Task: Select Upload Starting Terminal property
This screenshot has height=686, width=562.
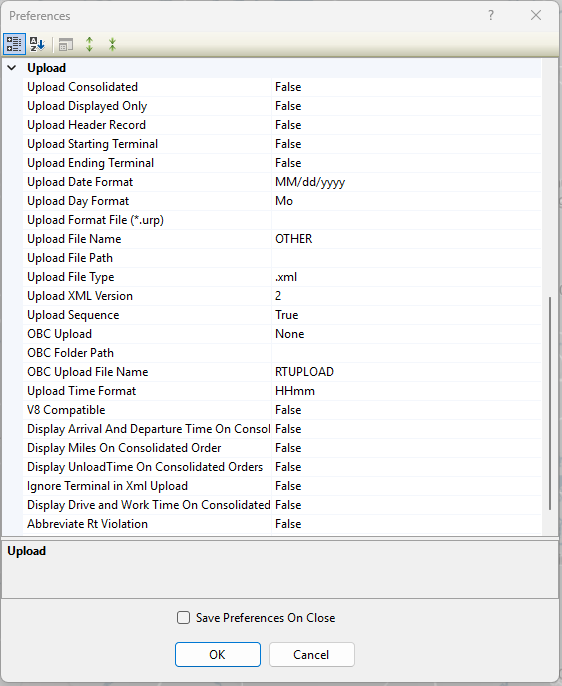Action: 282,144
